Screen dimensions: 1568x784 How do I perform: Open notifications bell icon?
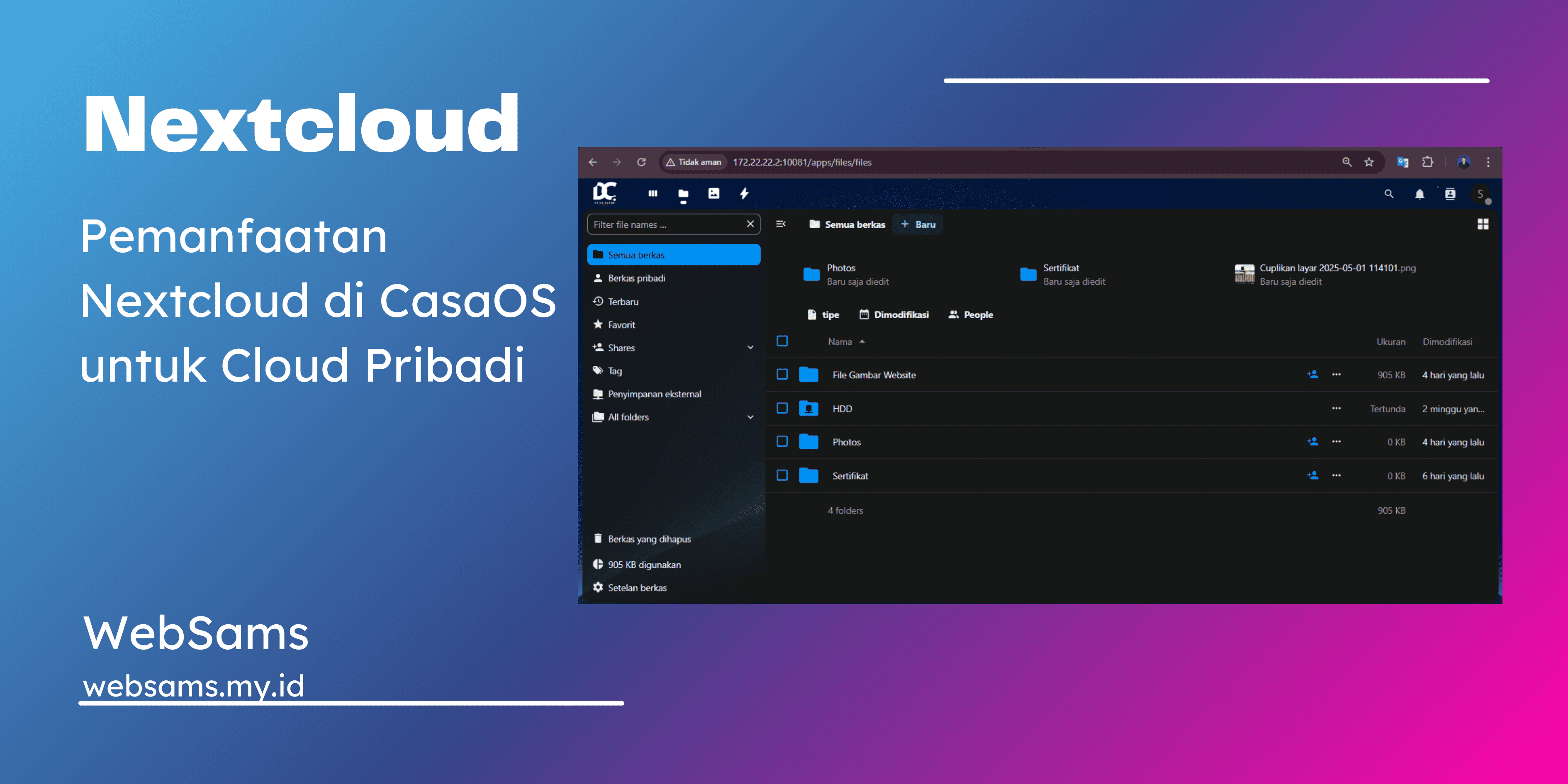tap(1419, 194)
